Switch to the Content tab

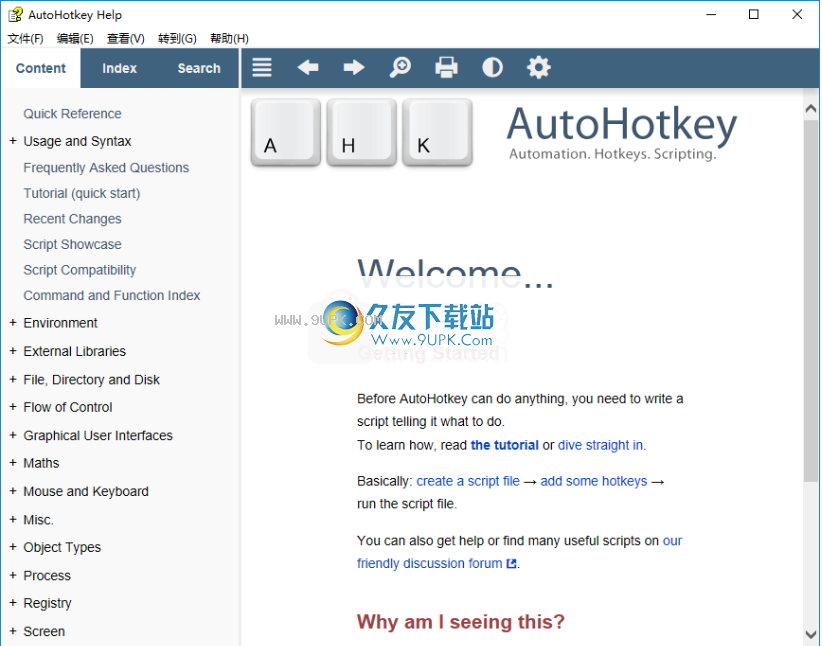point(41,68)
